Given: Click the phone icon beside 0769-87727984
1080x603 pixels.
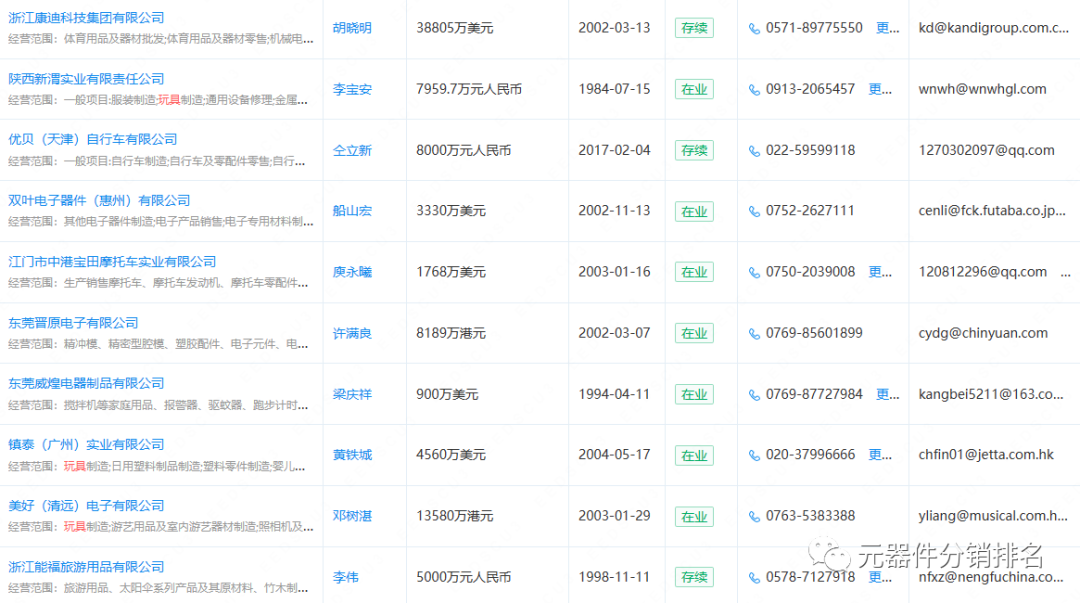Looking at the screenshot, I should click(754, 395).
